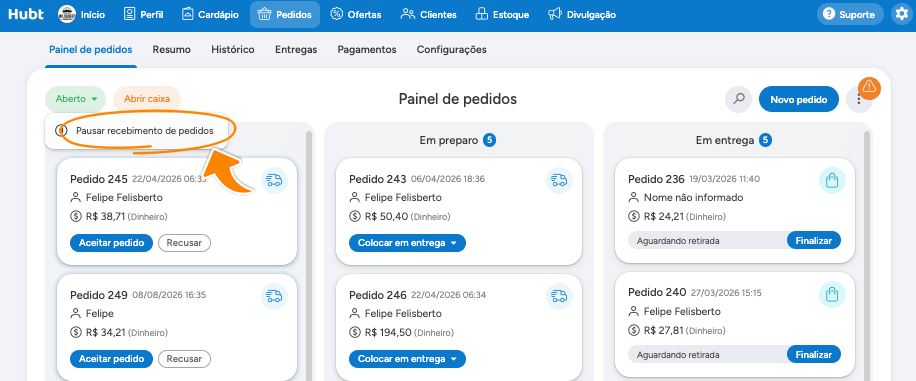This screenshot has height=381, width=916.
Task: Click the first column's scrollbar
Action: (309, 255)
